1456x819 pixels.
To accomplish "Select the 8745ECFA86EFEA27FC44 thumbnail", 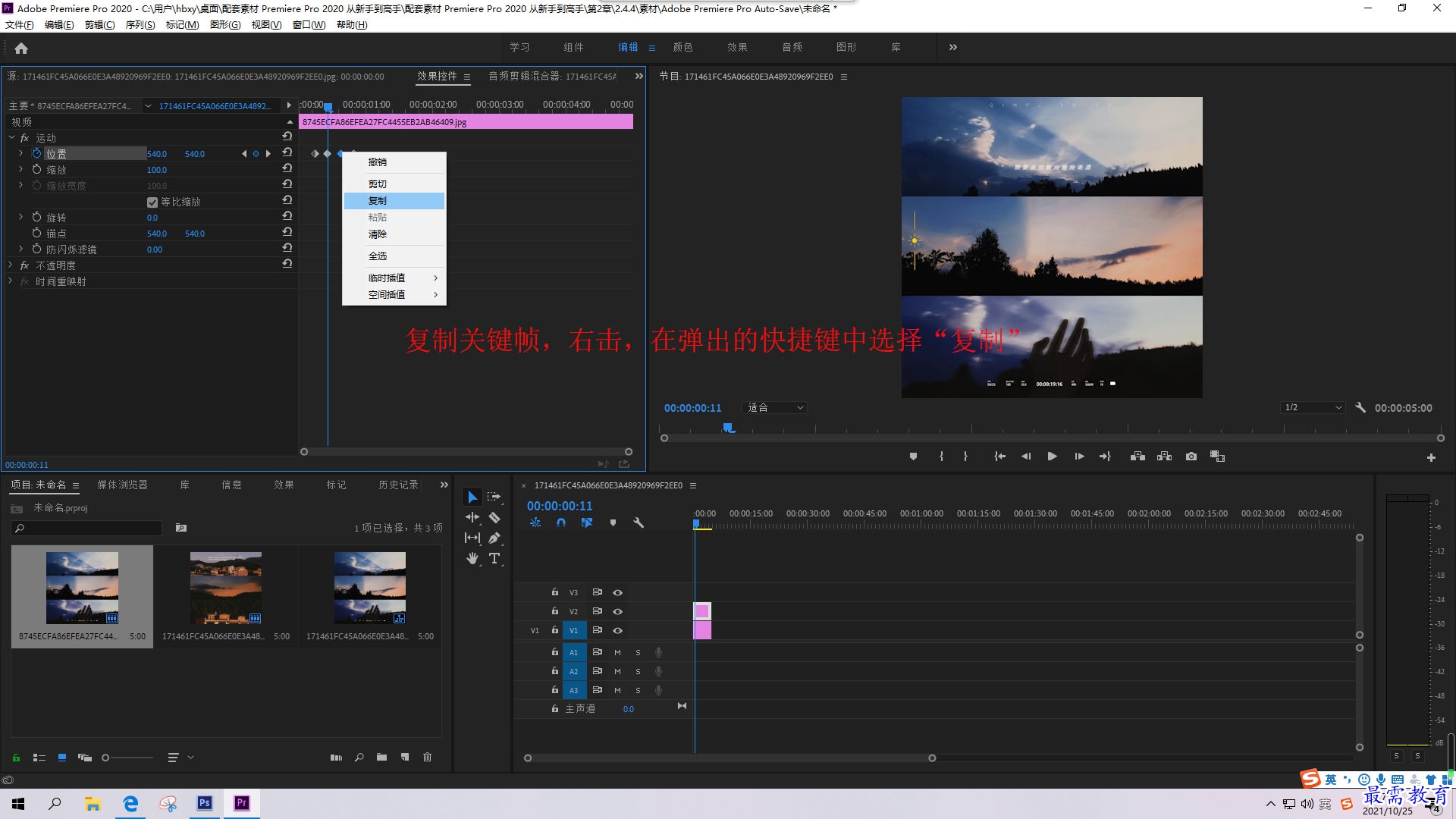I will pos(82,588).
